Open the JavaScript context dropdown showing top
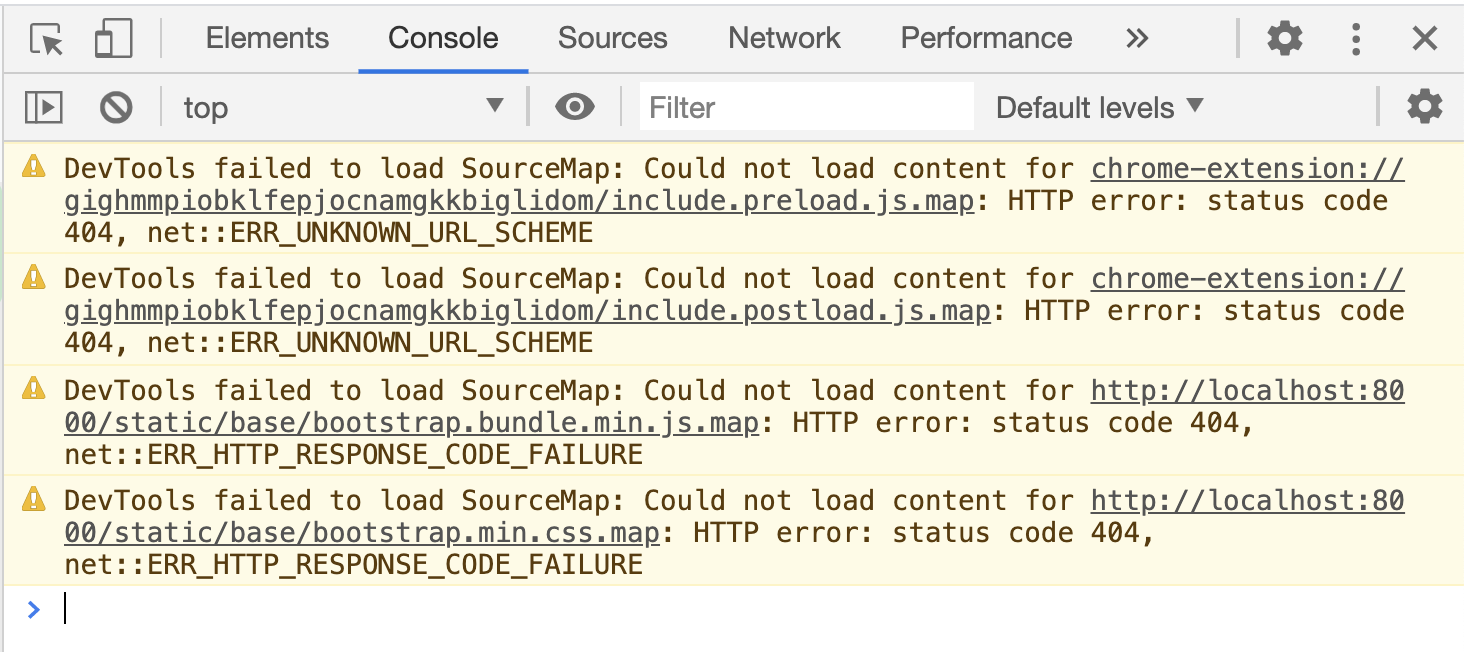This screenshot has width=1464, height=652. [x=340, y=107]
